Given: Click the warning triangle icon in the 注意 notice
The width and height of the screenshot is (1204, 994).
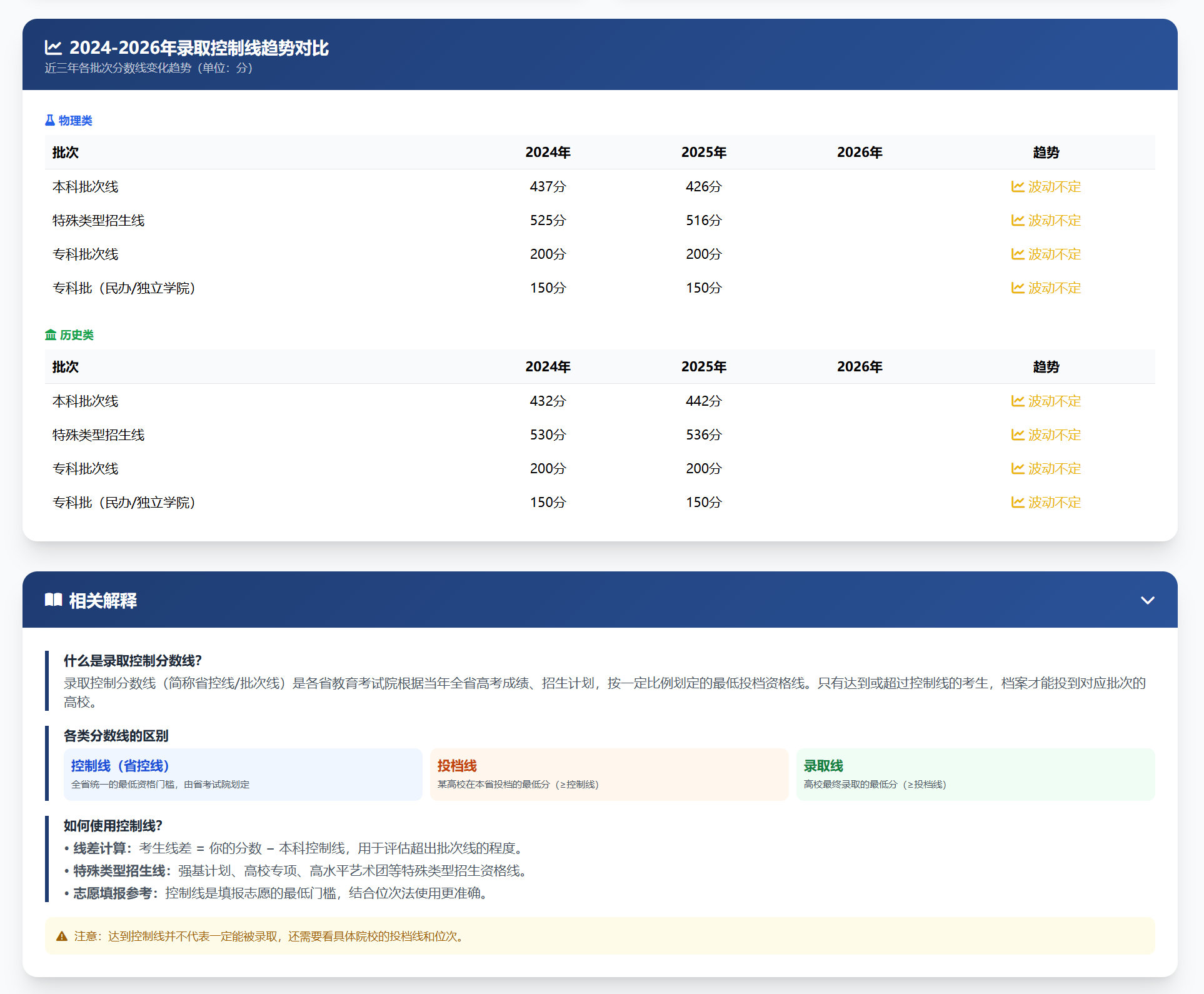Looking at the screenshot, I should point(62,936).
